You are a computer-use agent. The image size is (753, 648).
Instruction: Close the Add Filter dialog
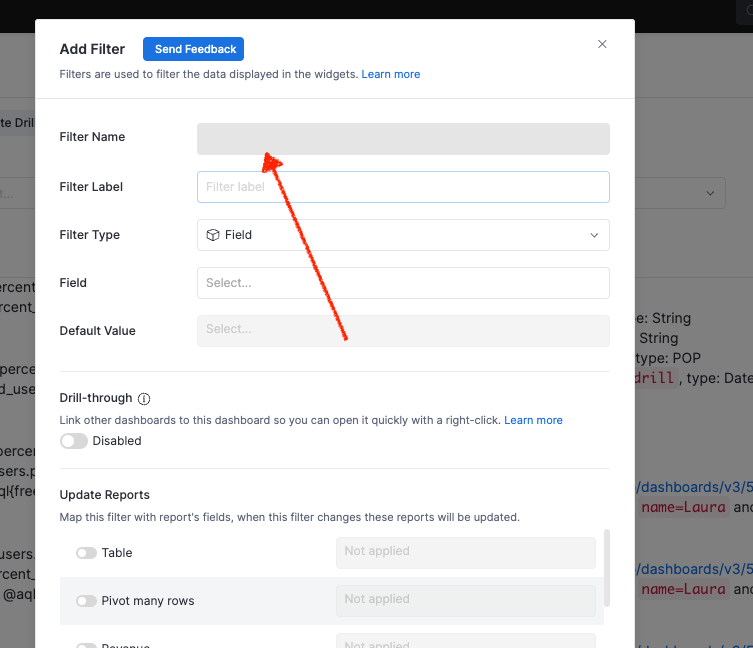pos(602,44)
